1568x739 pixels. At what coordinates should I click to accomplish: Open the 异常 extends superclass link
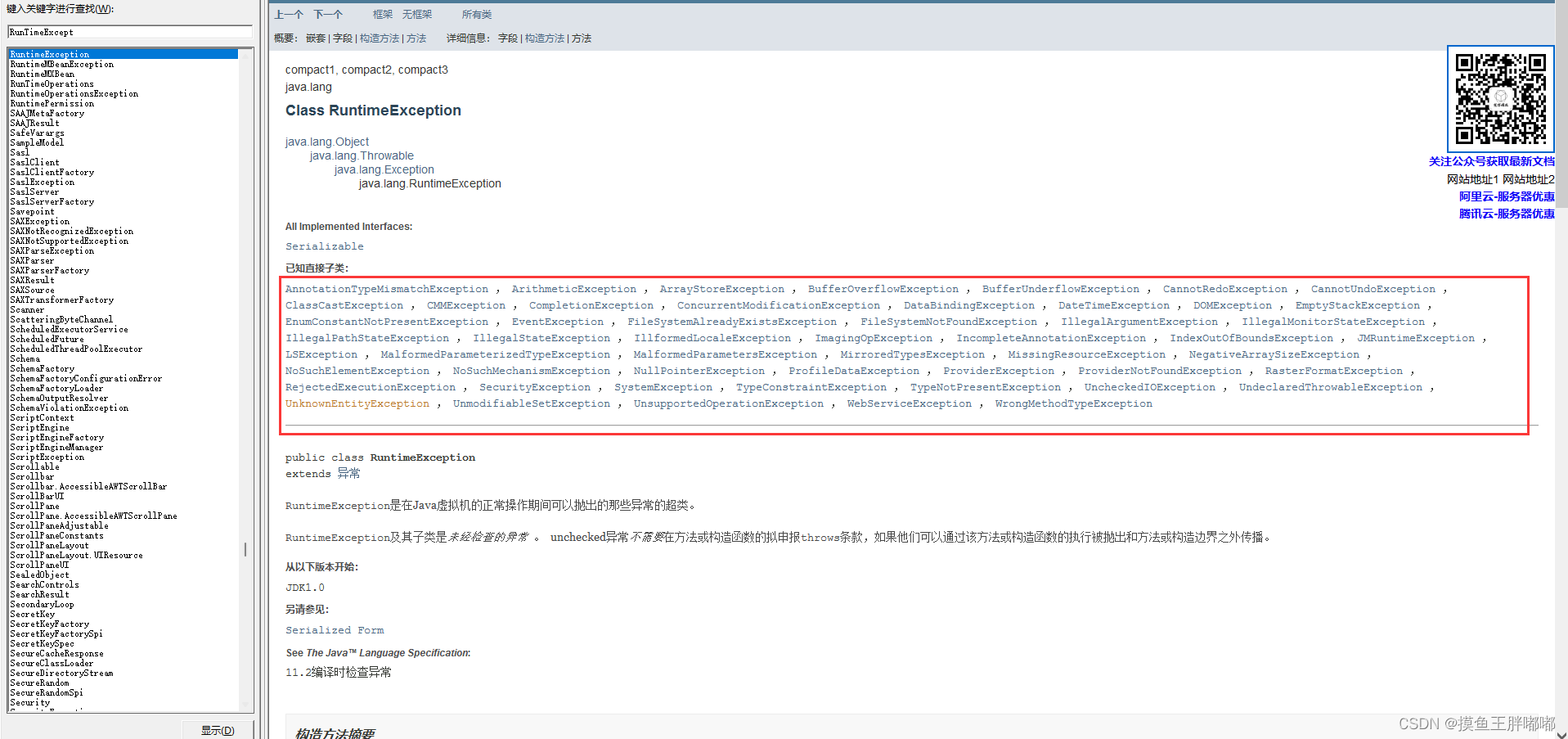[348, 474]
